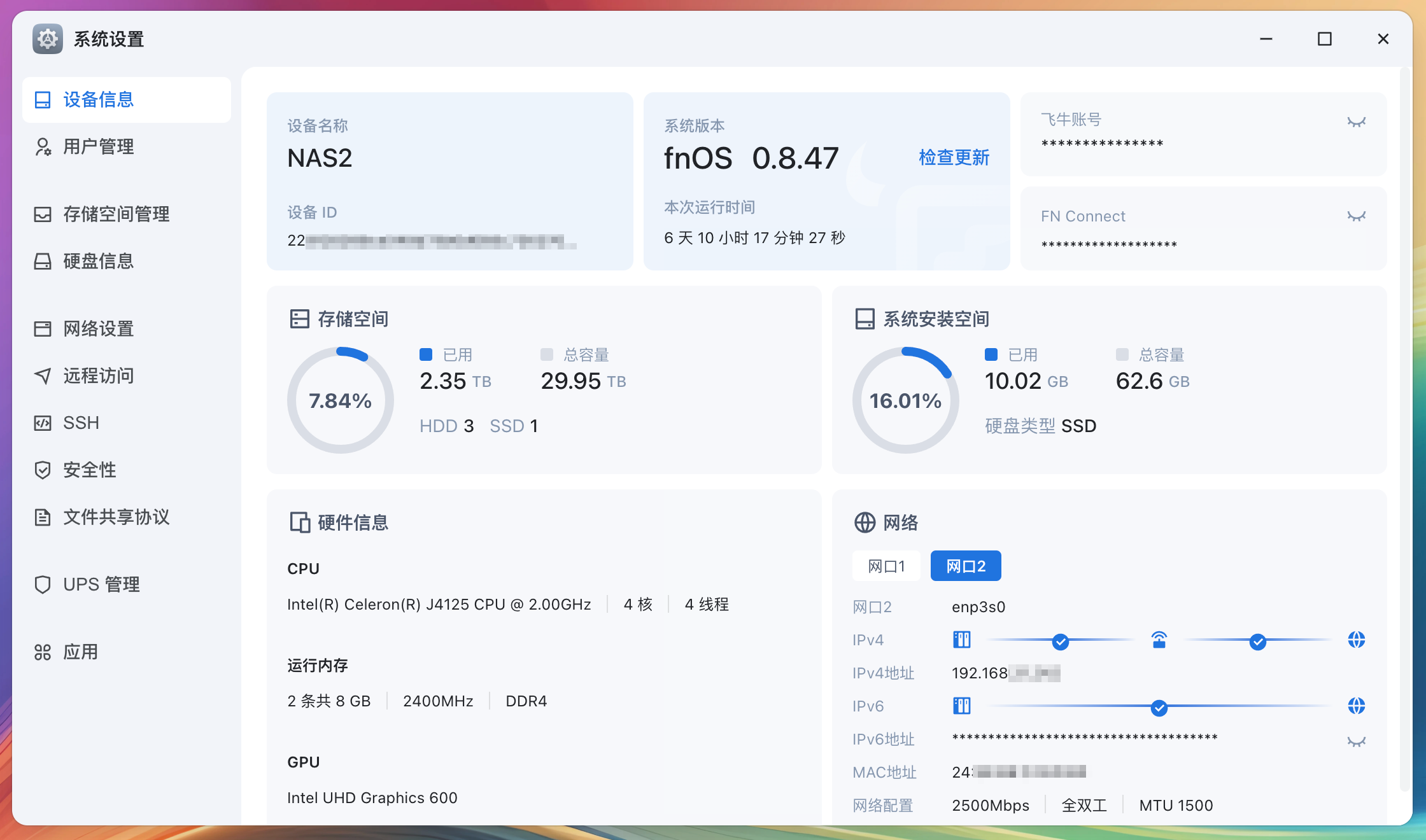Viewport: 1426px width, 840px height.
Task: Reveal the hidden 飞牛账号 value
Action: pos(1357,122)
